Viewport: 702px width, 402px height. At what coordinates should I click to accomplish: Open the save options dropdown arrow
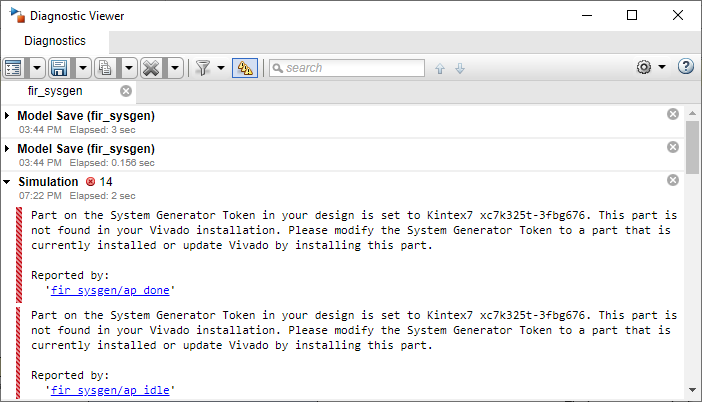tap(83, 68)
